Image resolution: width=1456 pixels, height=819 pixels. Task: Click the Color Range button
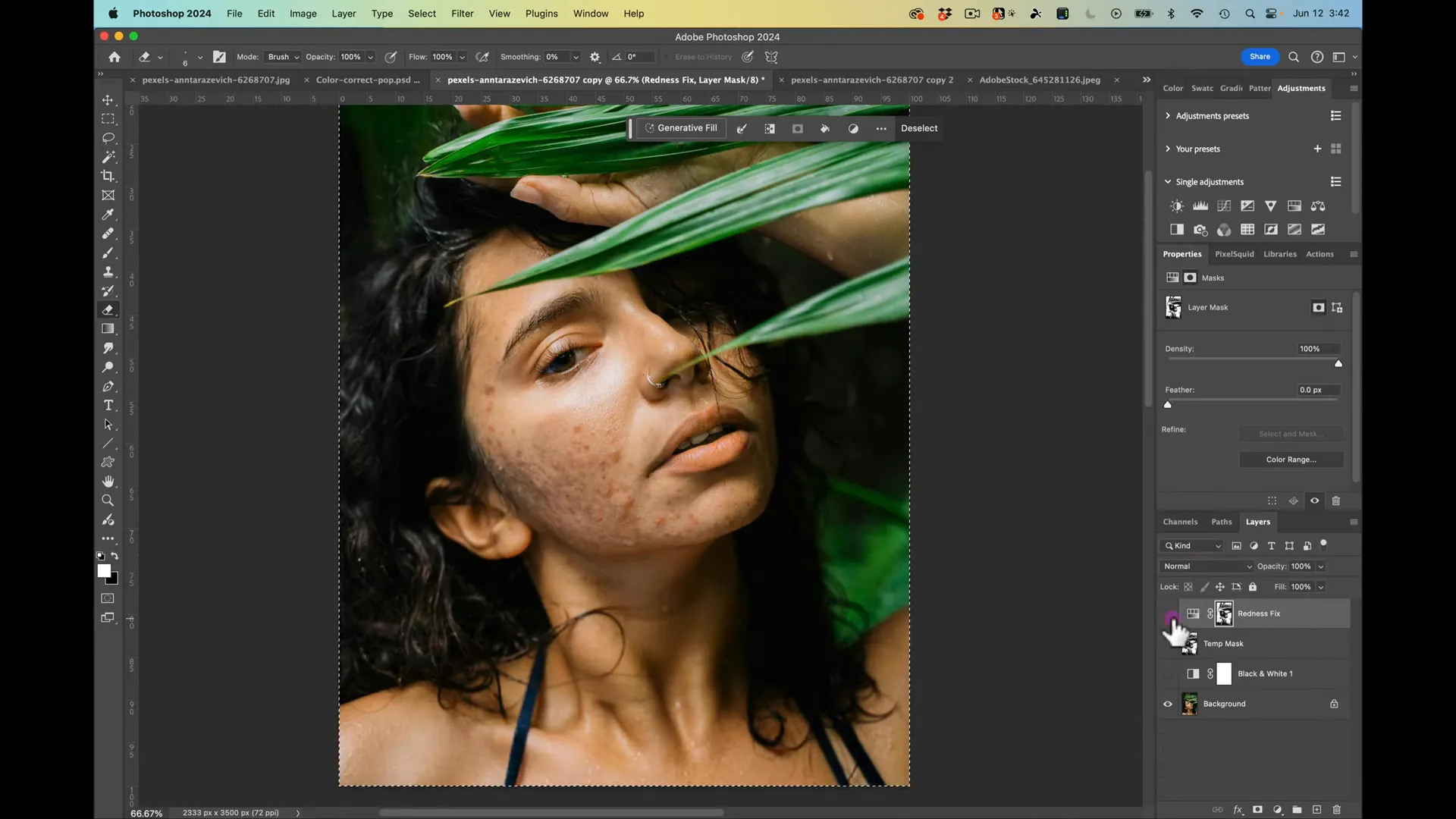[1291, 460]
